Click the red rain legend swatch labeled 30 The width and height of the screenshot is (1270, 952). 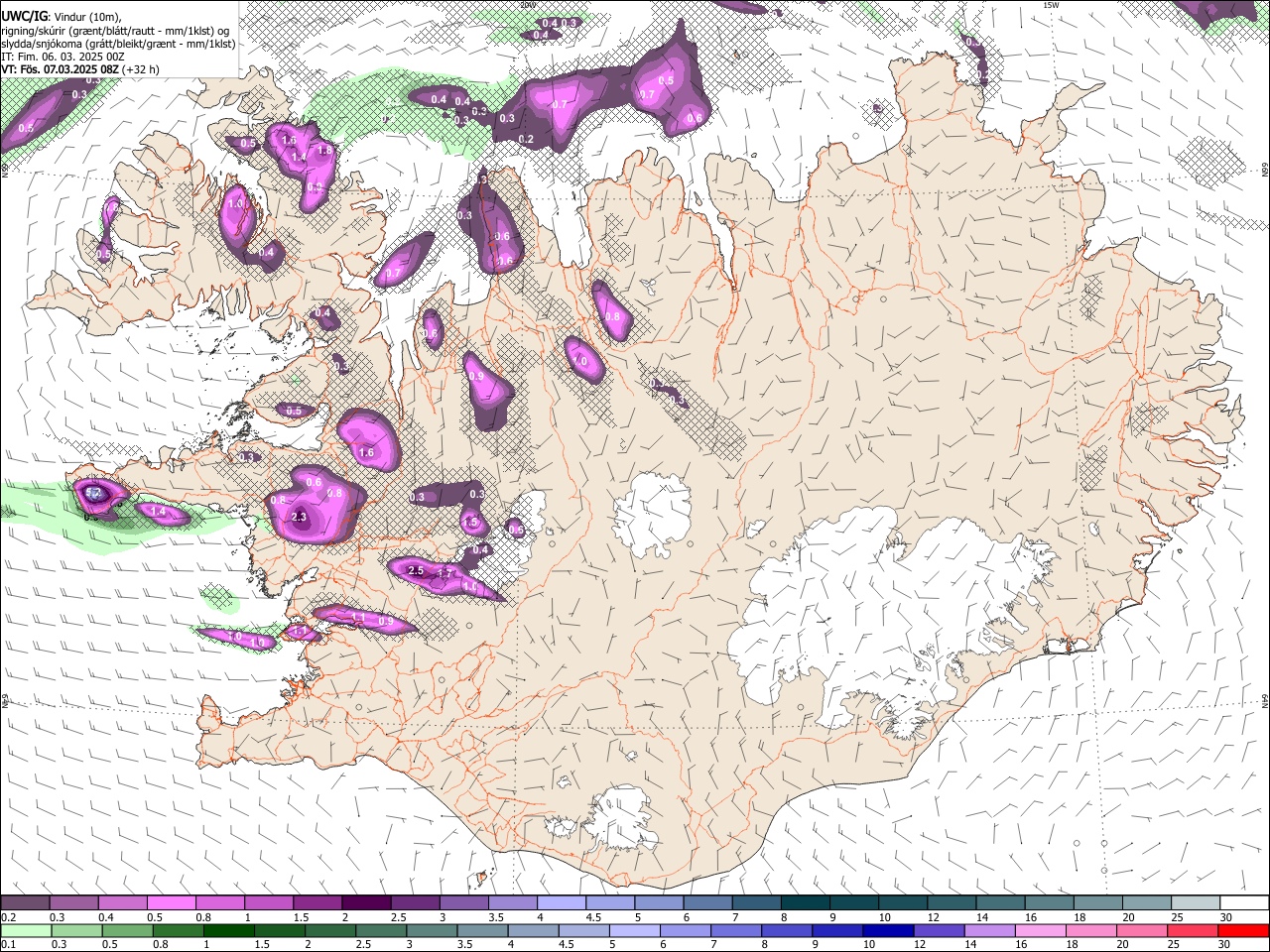1242,930
